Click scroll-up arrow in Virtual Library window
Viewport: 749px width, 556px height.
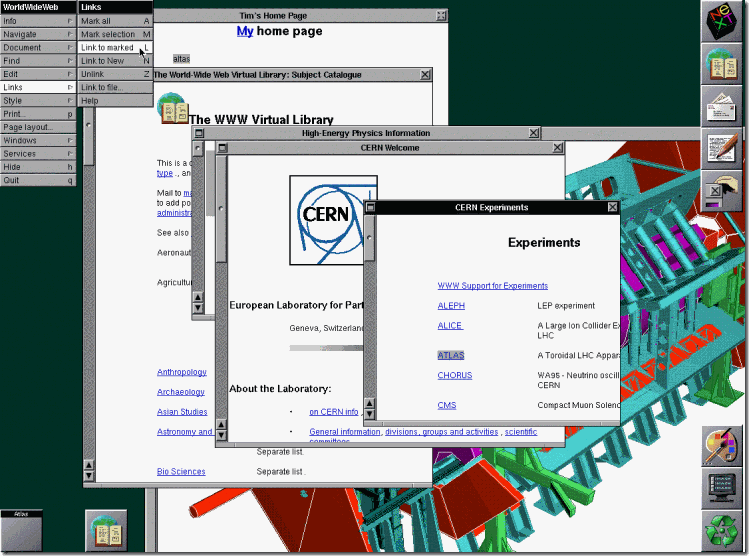[88, 465]
